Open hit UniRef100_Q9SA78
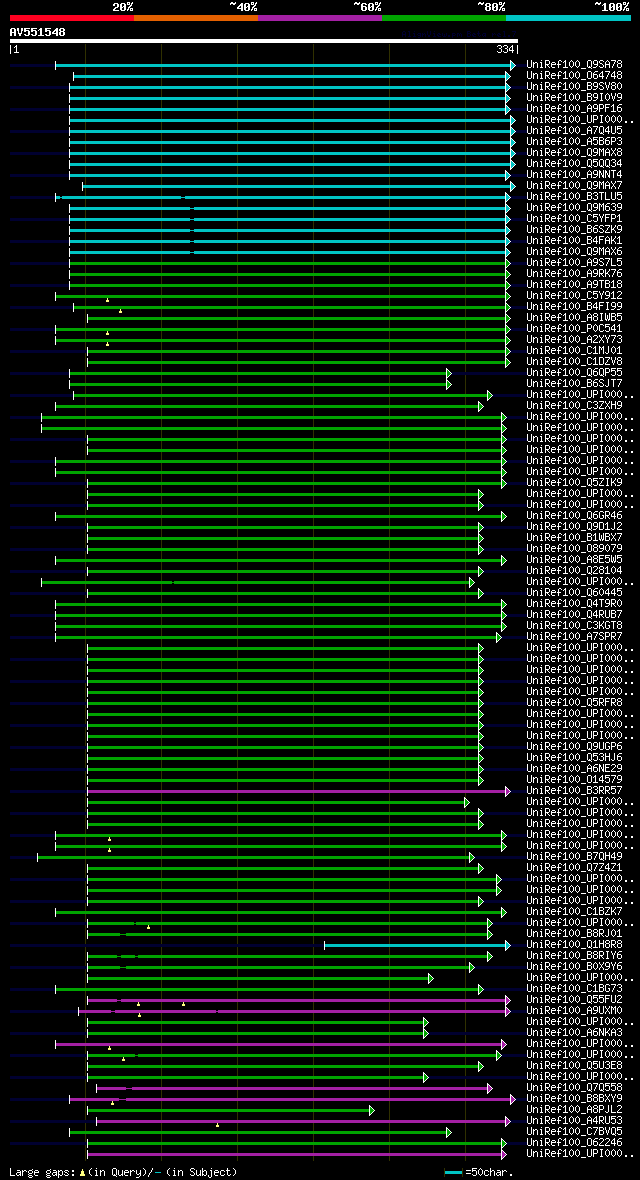Image resolution: width=640 pixels, height=1180 pixels. pyautogui.click(x=574, y=65)
